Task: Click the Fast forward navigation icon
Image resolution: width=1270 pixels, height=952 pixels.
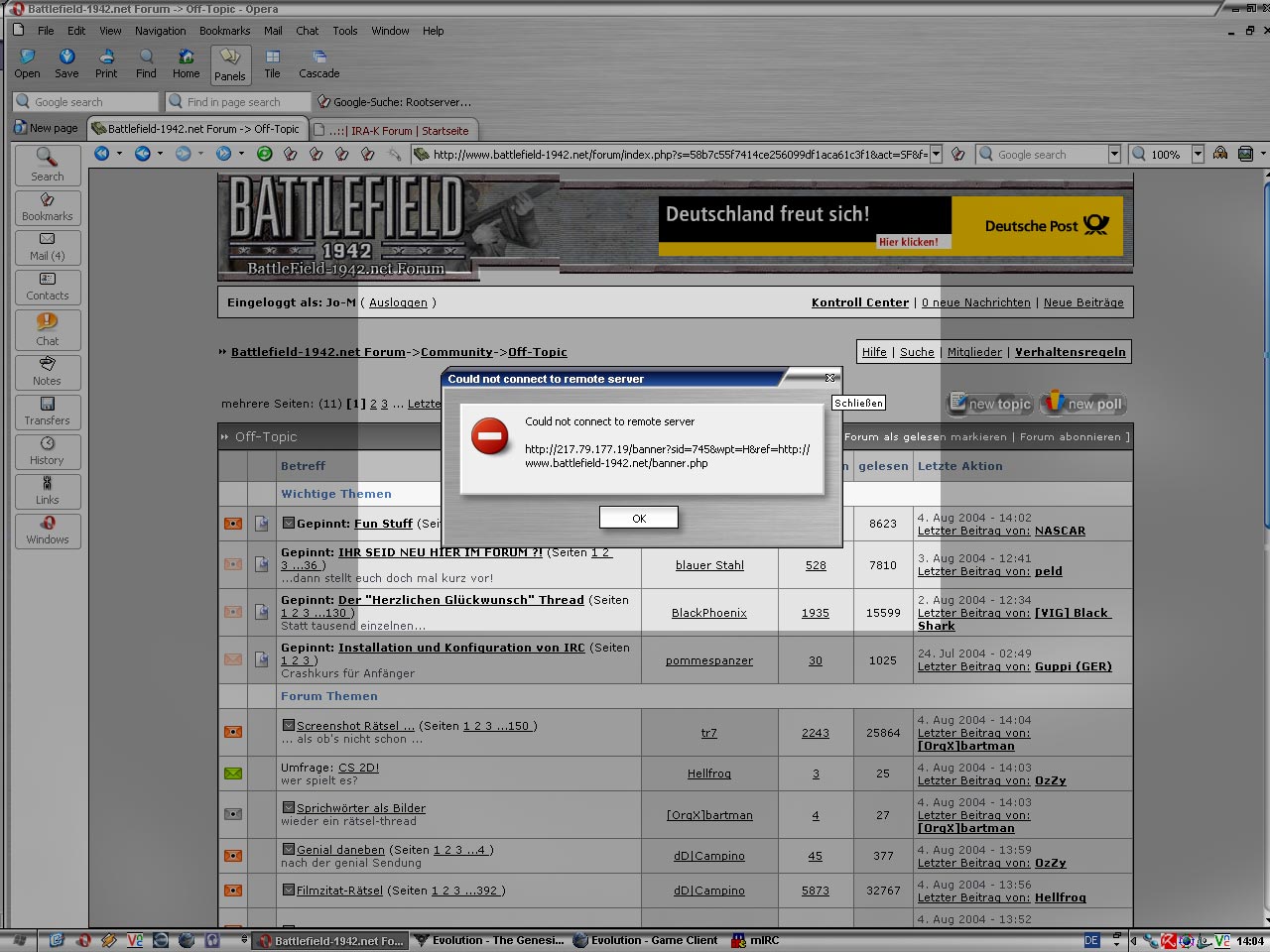Action: [x=223, y=154]
